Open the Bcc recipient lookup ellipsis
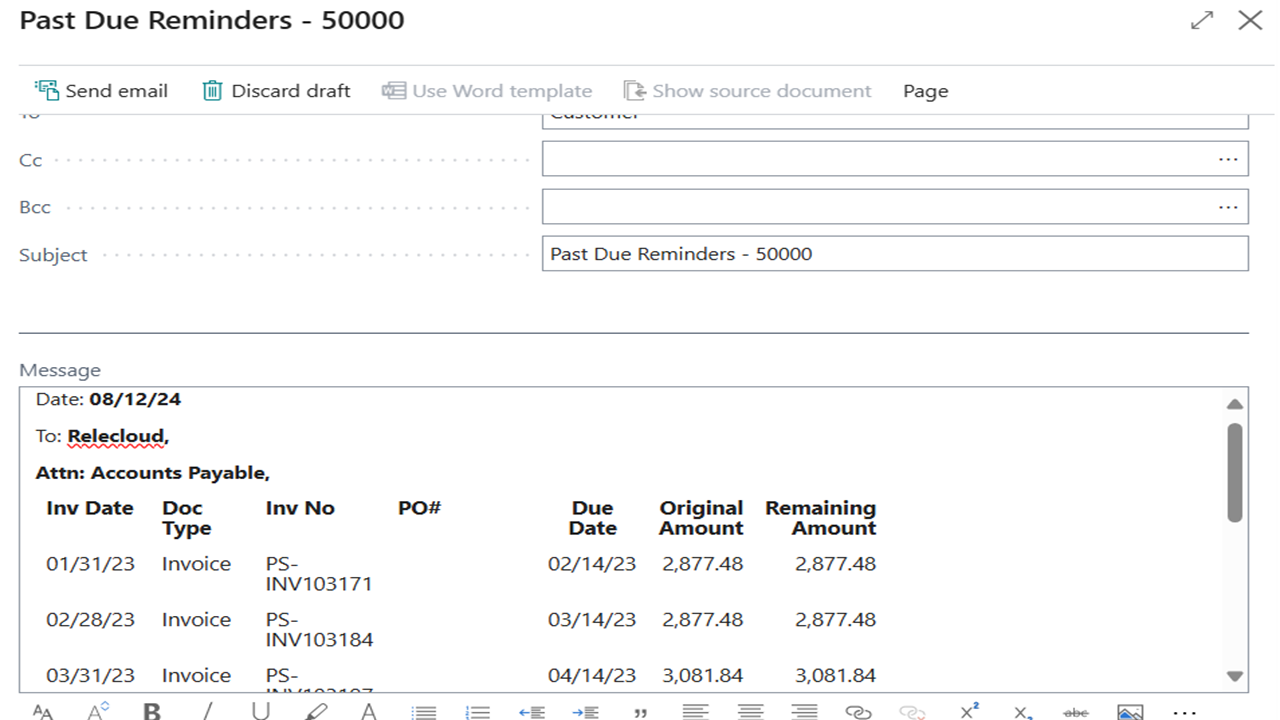 coord(1228,207)
